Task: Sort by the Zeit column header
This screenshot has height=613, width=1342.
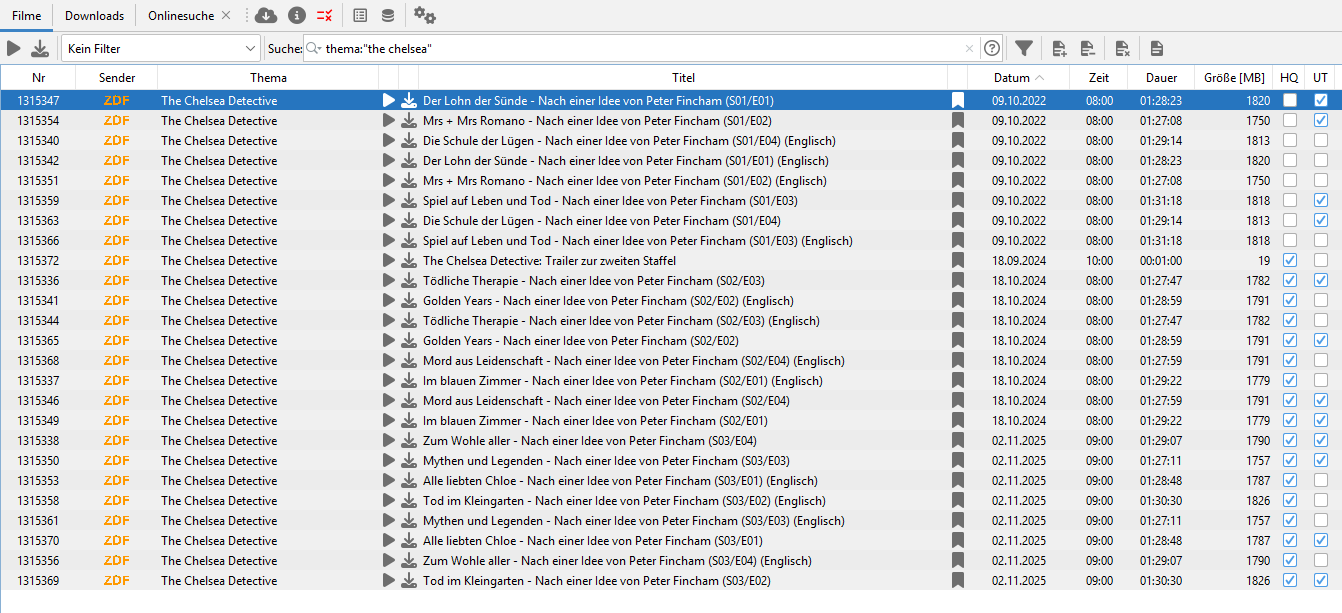Action: (x=1099, y=77)
